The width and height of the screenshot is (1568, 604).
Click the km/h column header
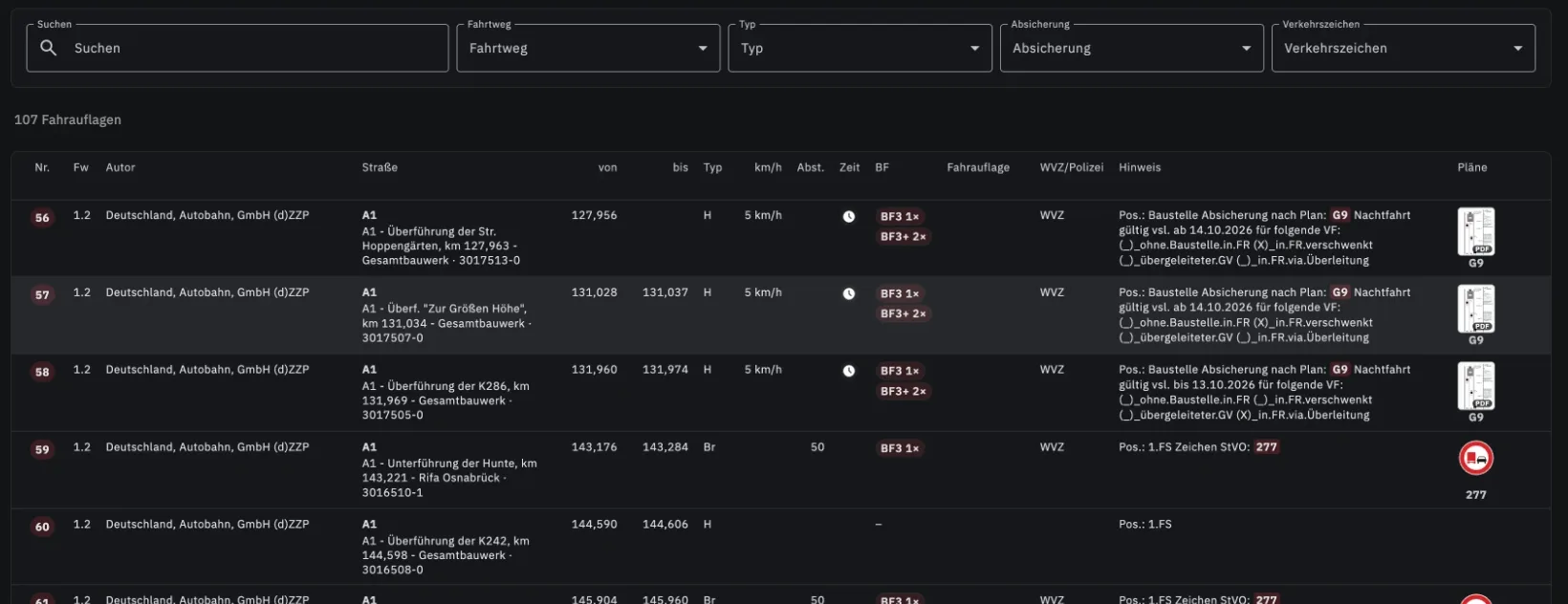click(768, 168)
